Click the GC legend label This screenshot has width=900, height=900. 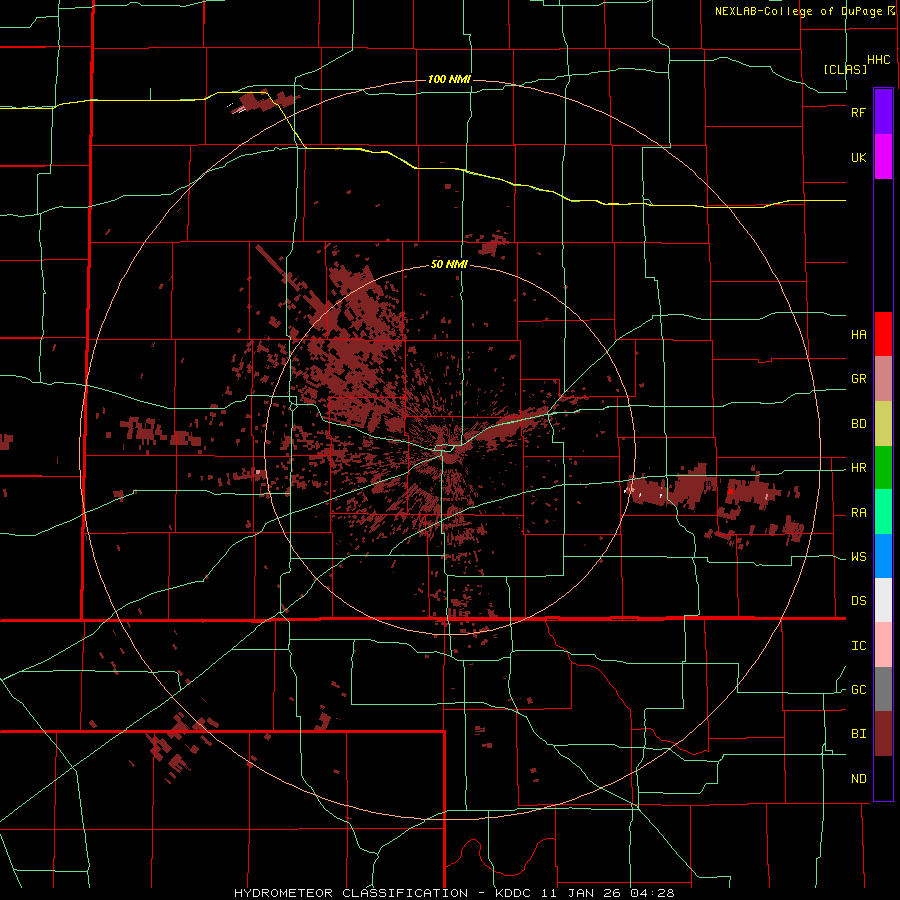pos(858,690)
